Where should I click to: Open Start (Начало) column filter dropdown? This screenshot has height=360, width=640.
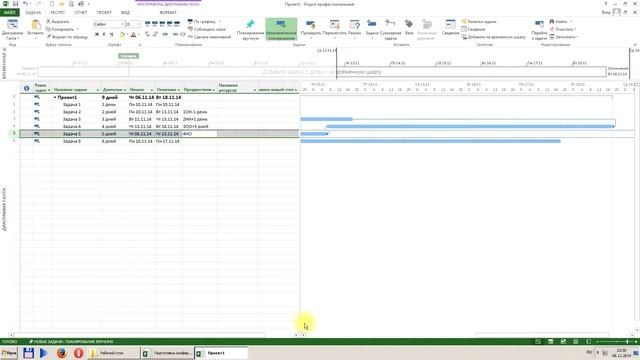pyautogui.click(x=151, y=90)
